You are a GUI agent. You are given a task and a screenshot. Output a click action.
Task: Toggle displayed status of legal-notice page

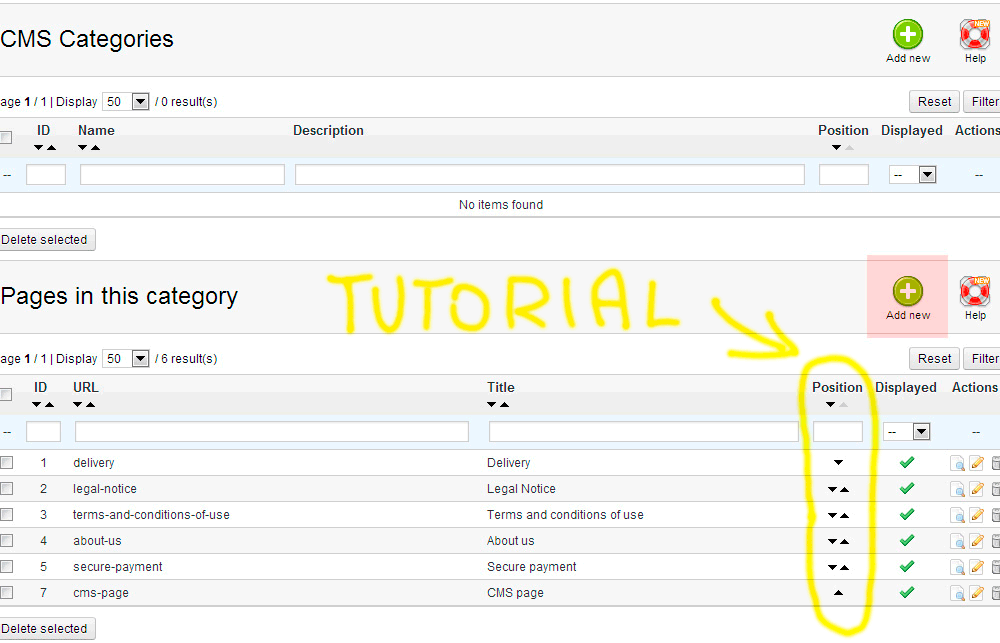point(907,489)
